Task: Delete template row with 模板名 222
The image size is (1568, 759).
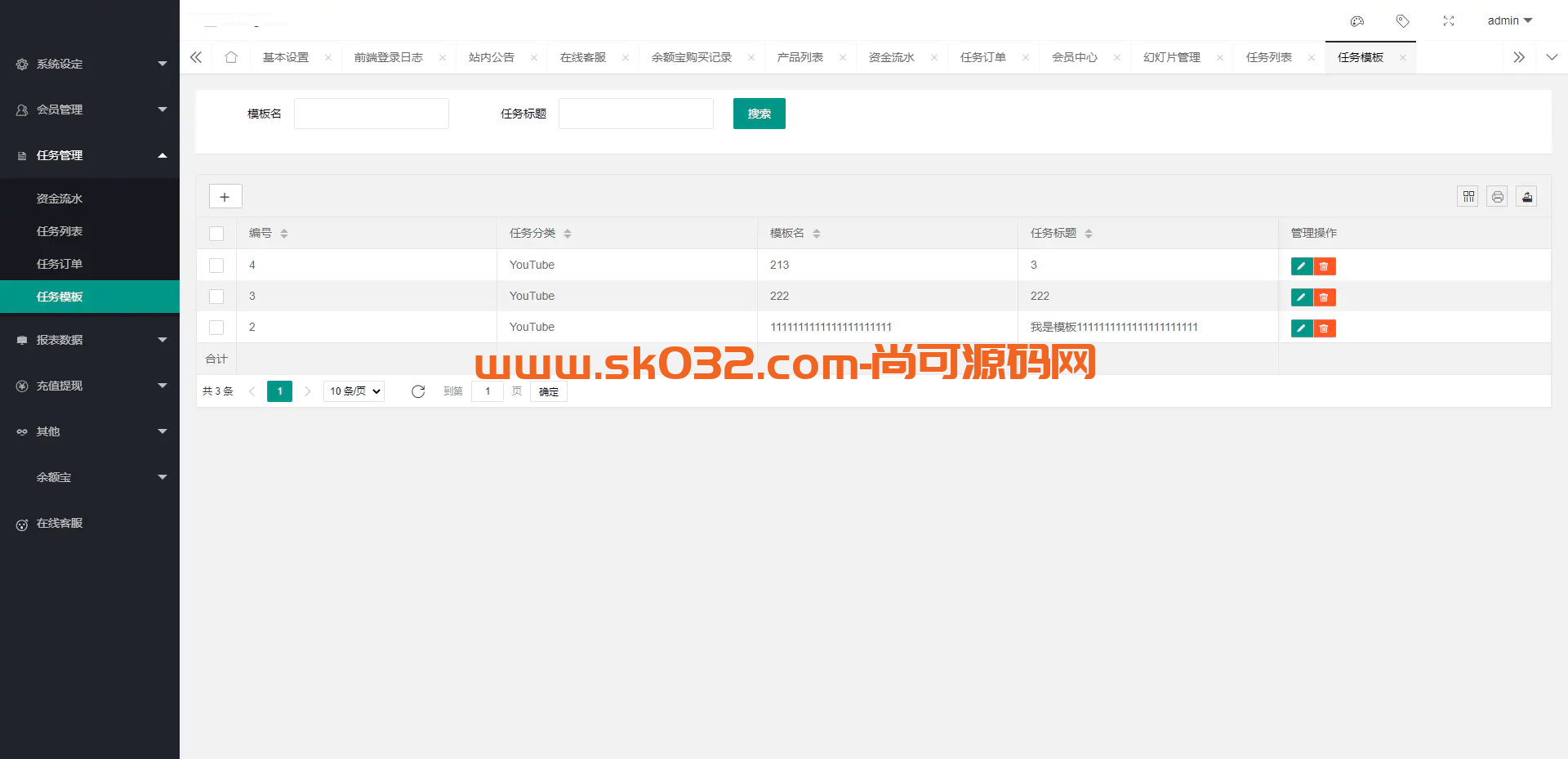Action: coord(1324,297)
